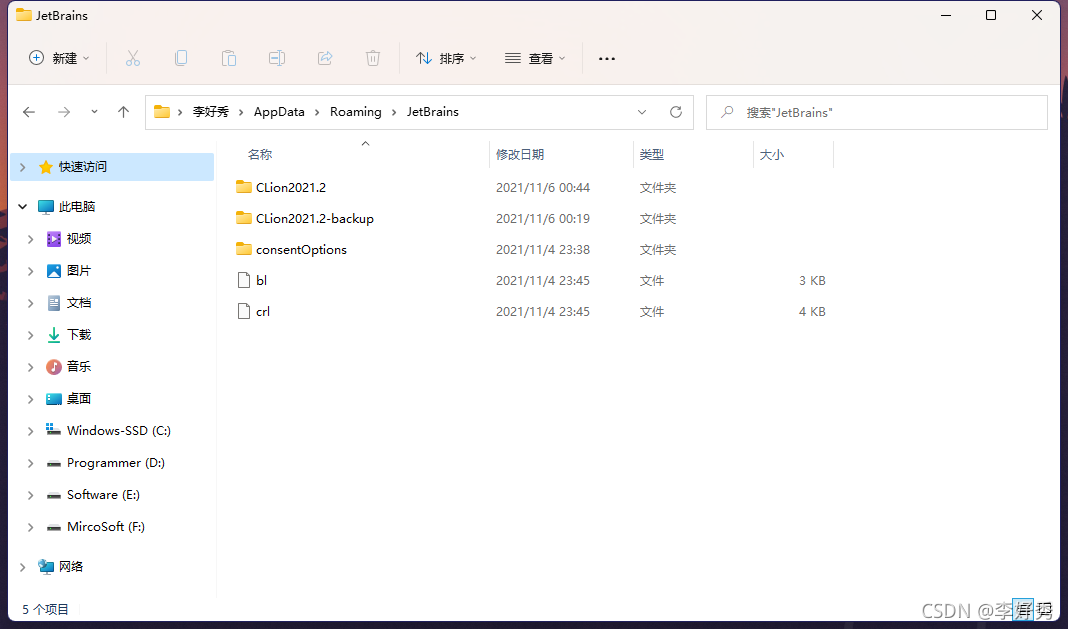Viewport: 1068px width, 629px height.
Task: Select the bl file icon
Action: (244, 280)
